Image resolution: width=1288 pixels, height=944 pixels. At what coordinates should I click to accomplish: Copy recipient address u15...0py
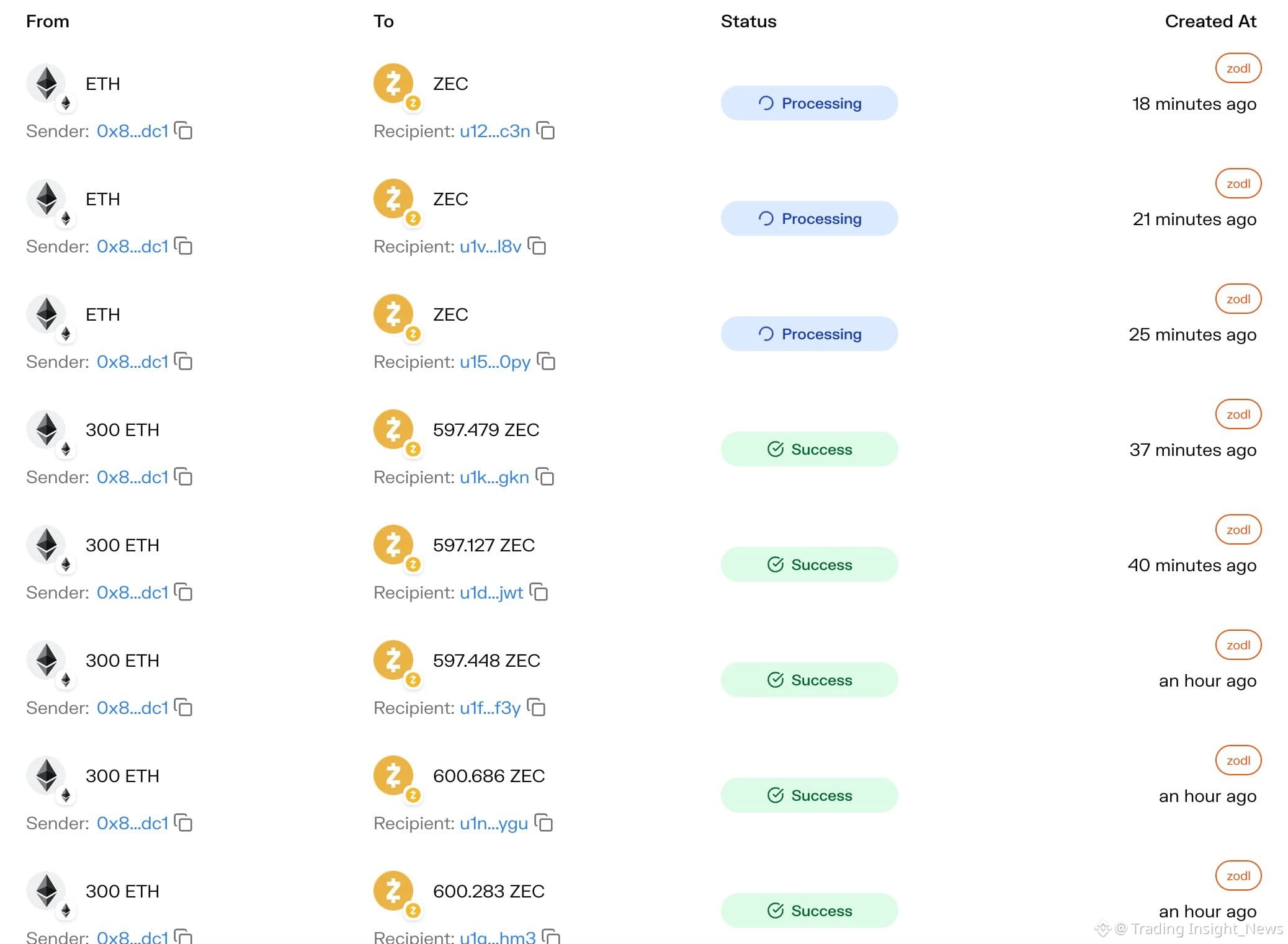pos(546,362)
